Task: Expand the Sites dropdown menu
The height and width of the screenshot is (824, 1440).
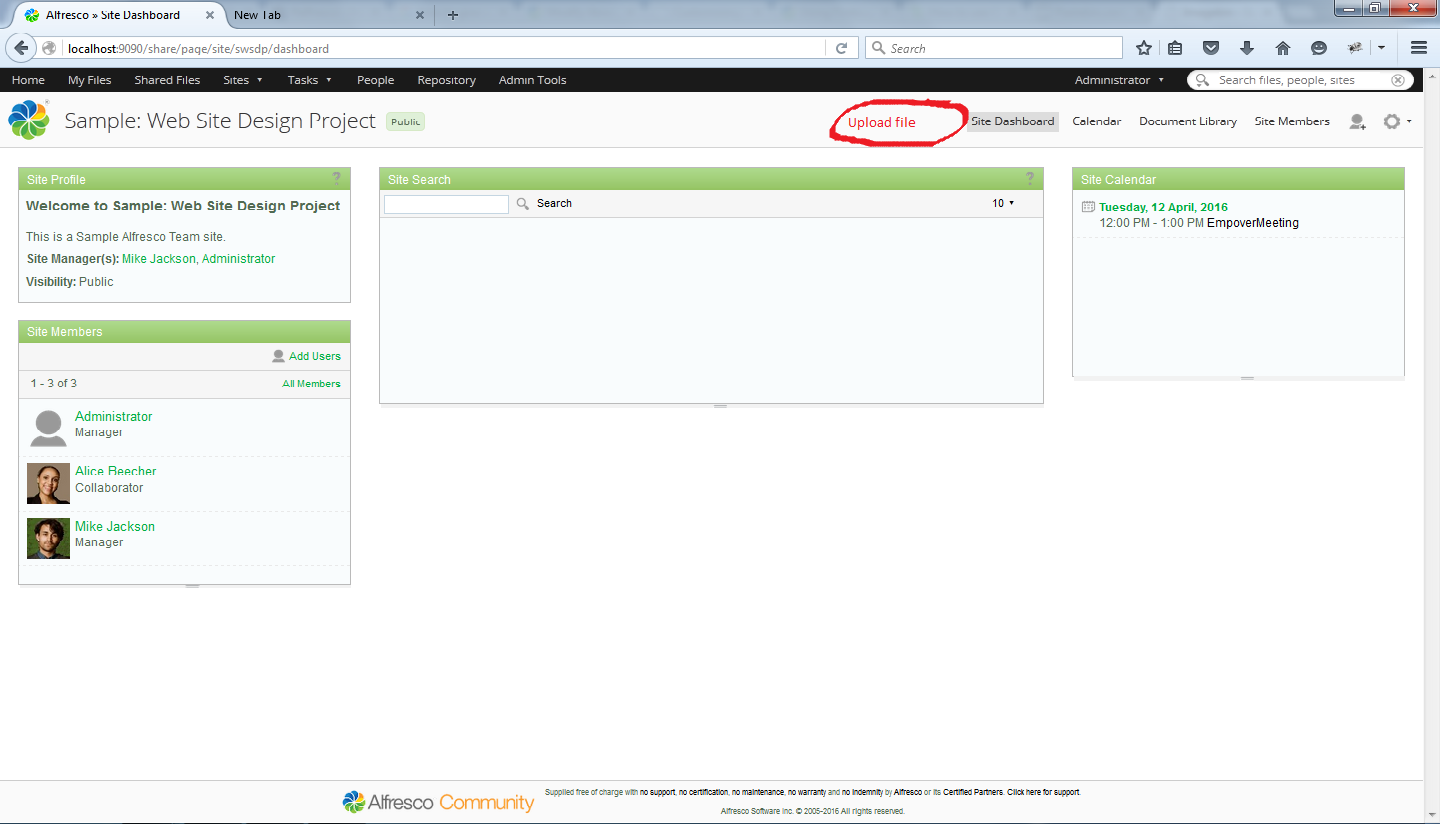Action: [243, 80]
